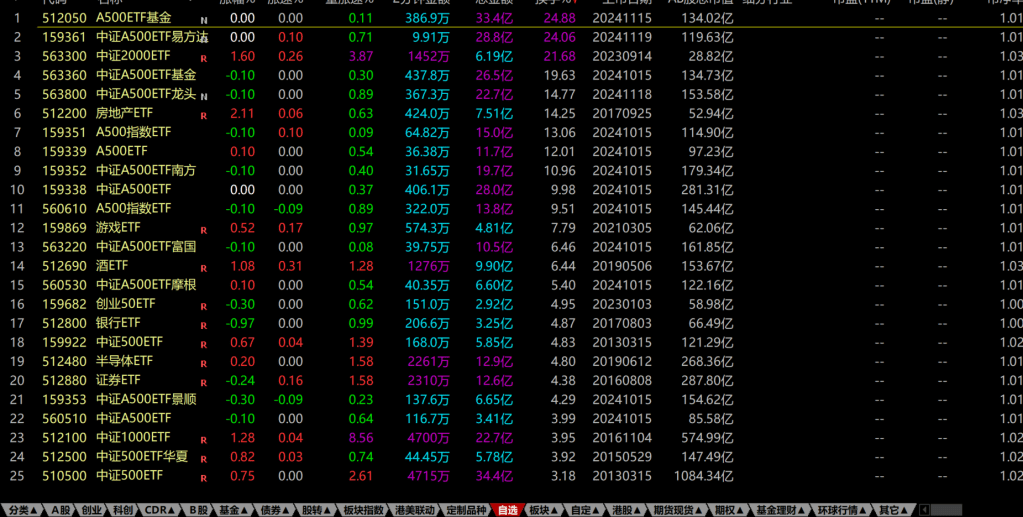Image resolution: width=1023 pixels, height=517 pixels.
Task: Click the small scroll icon after the 其它 tab
Action: [924, 510]
